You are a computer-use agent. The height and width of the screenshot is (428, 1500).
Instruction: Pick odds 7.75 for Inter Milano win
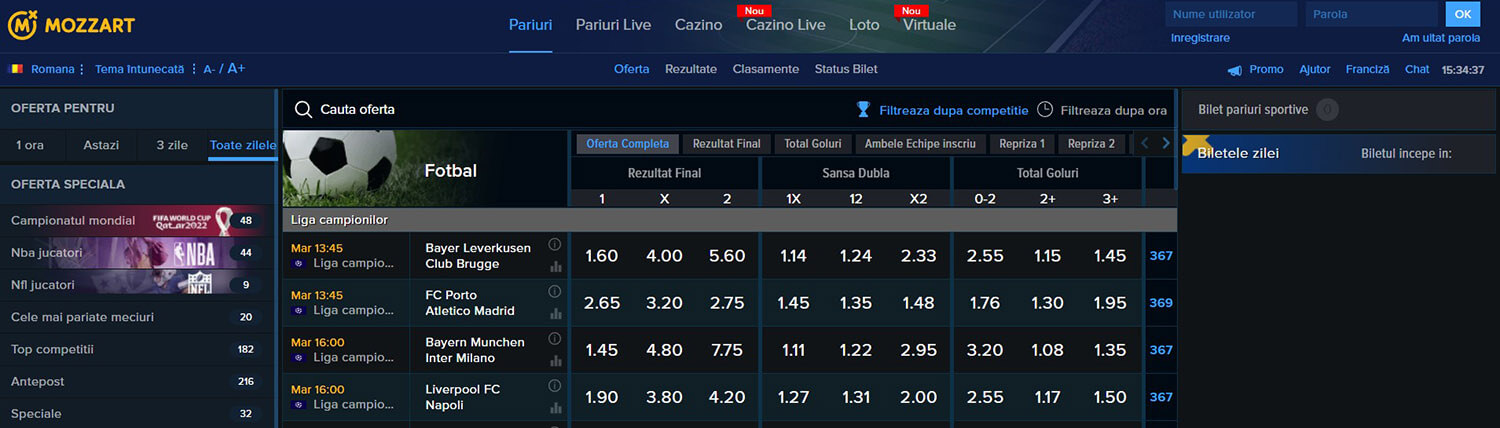[726, 350]
